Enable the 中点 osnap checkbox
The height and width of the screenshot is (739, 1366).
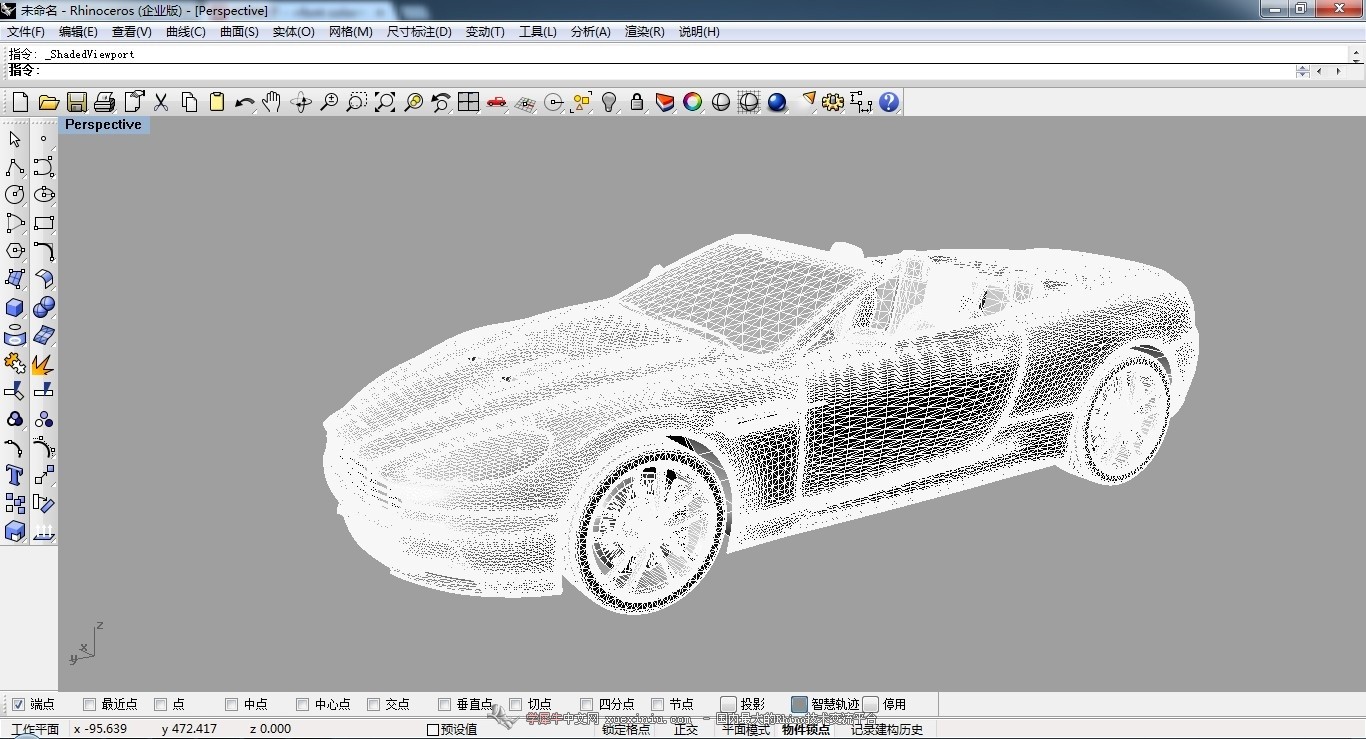[232, 704]
